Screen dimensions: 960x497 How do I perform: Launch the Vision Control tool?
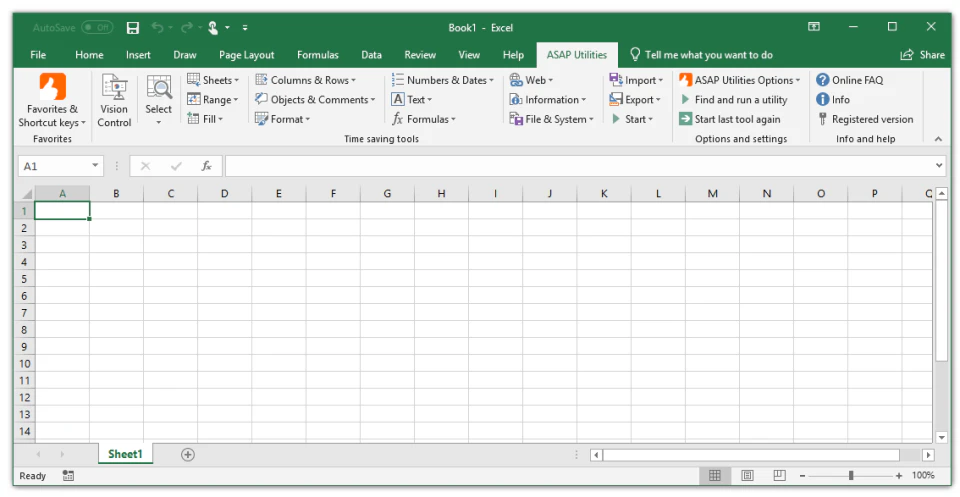click(114, 101)
